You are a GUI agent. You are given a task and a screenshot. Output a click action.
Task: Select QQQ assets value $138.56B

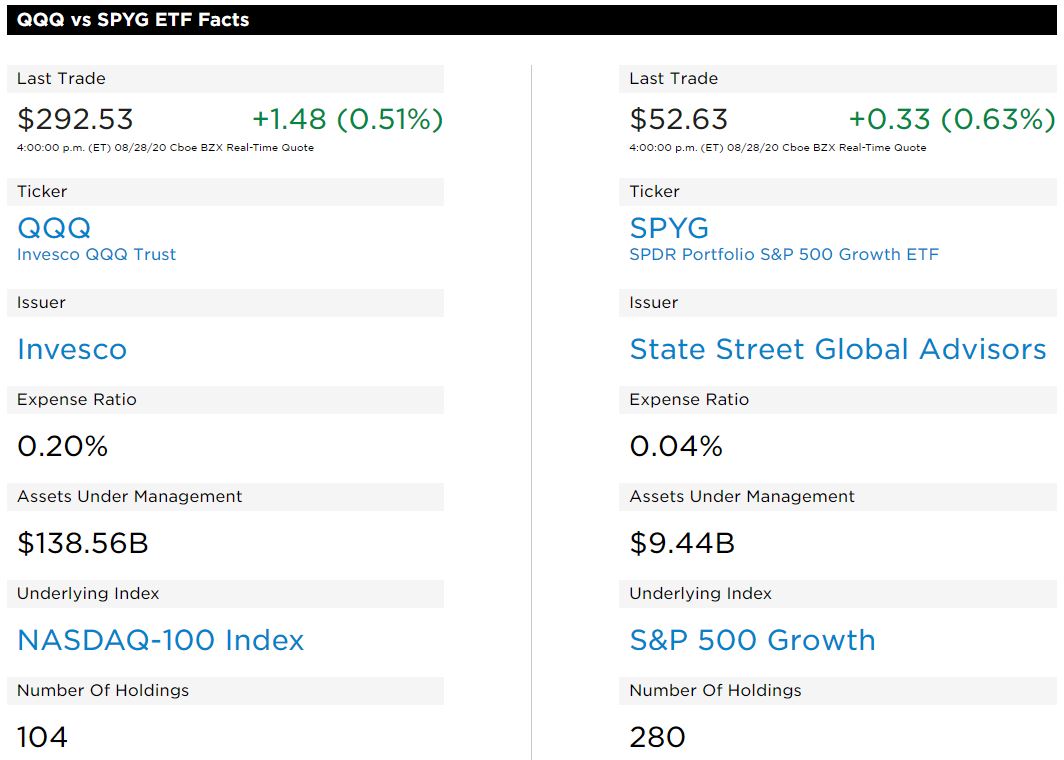[x=83, y=543]
